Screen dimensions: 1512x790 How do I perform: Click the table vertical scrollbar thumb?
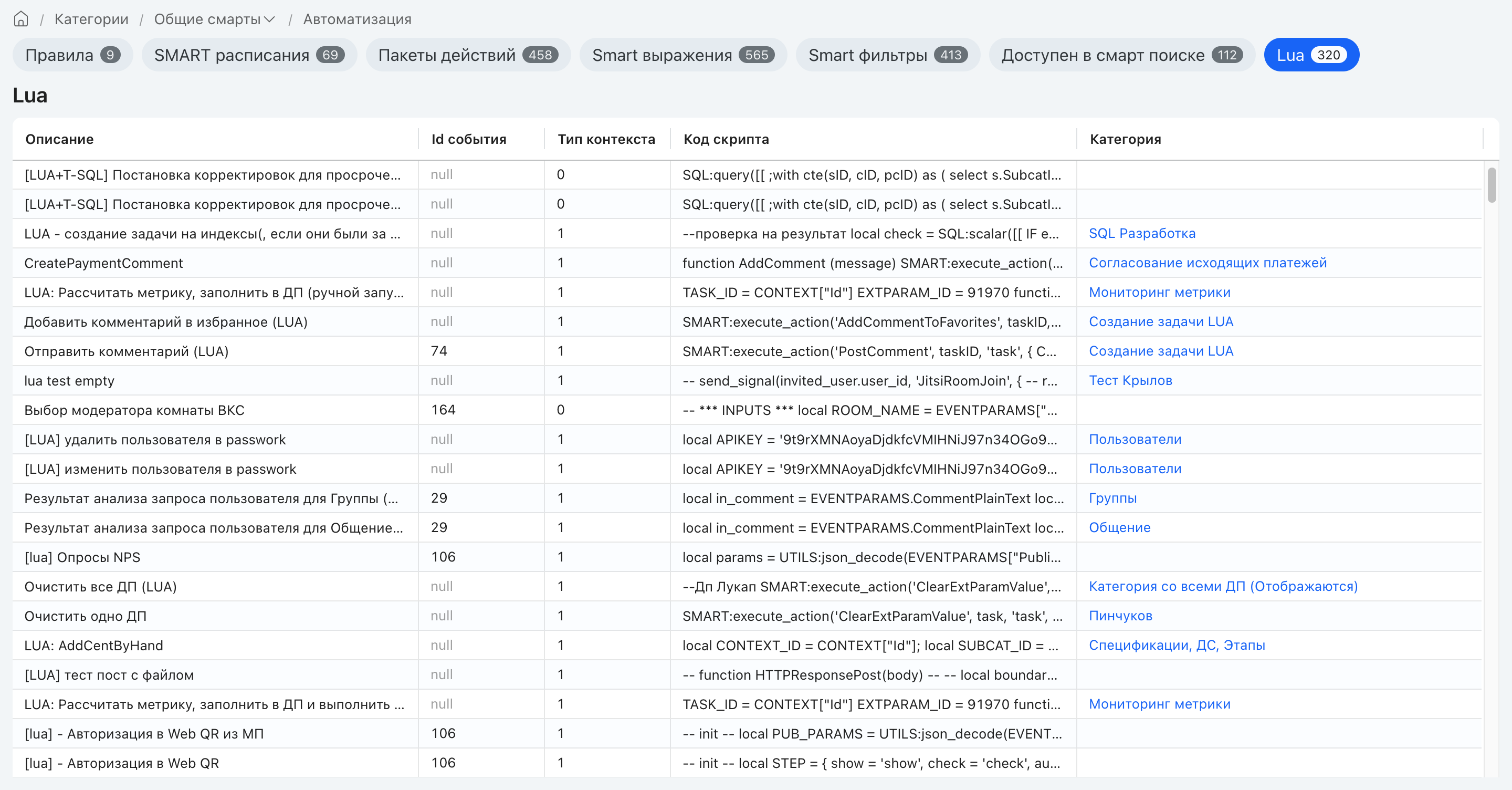[1492, 185]
